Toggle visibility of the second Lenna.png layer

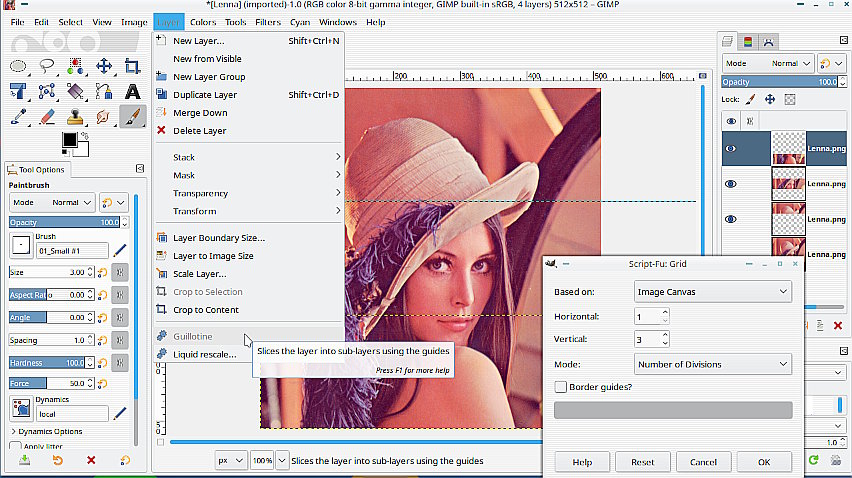point(731,184)
